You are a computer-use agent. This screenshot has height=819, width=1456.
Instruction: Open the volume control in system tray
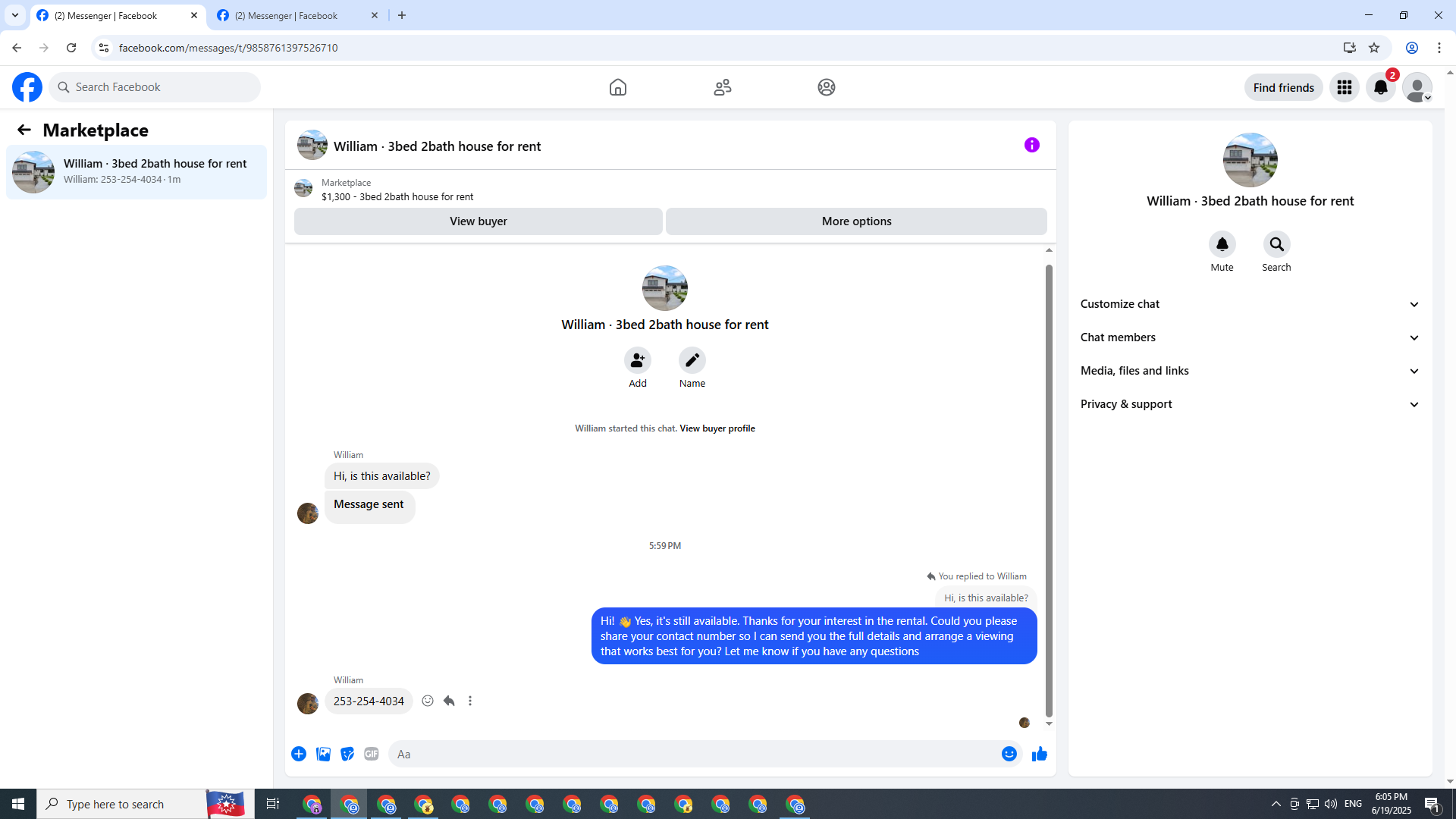pos(1331,804)
